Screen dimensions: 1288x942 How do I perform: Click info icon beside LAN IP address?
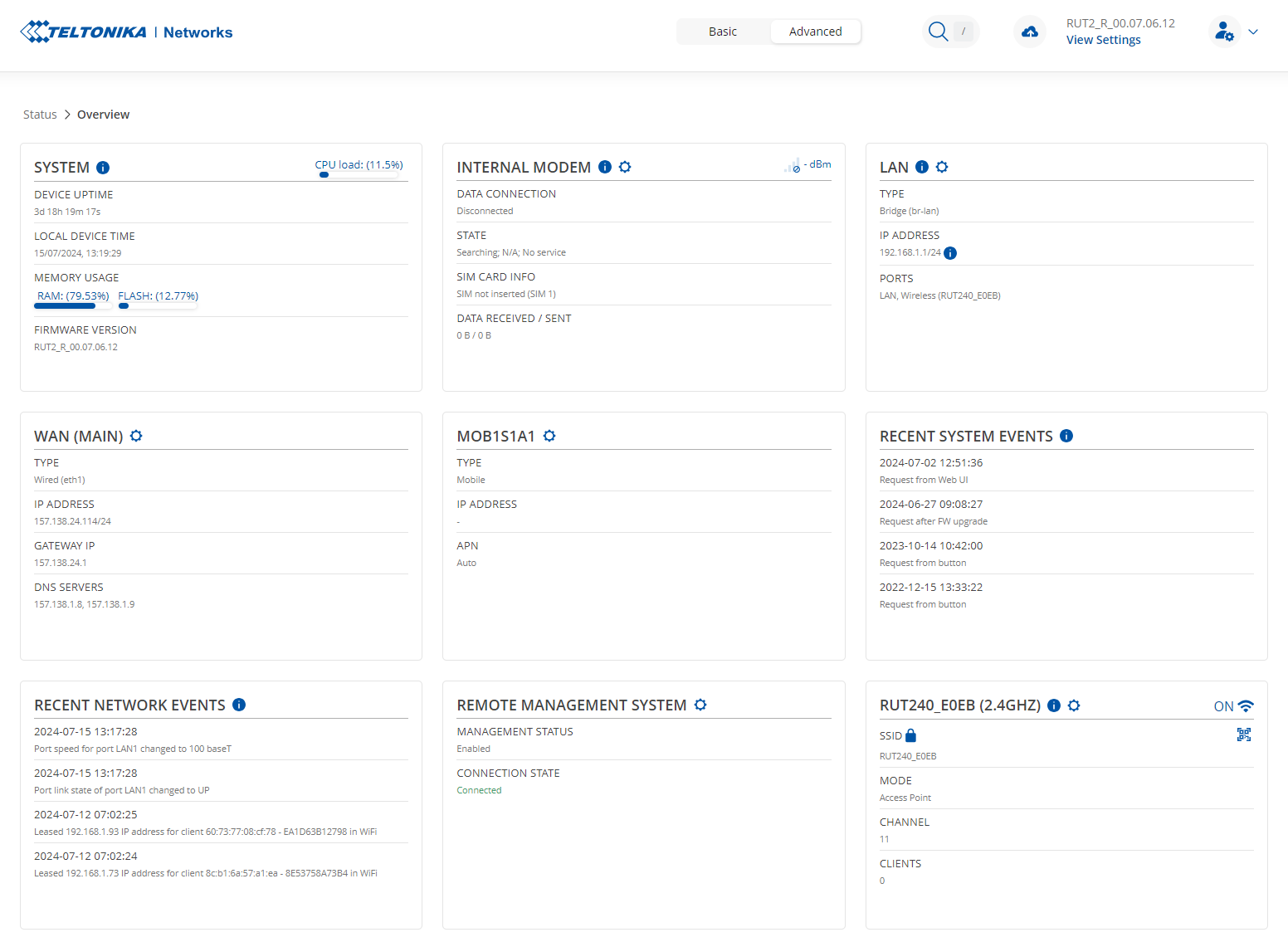[950, 253]
